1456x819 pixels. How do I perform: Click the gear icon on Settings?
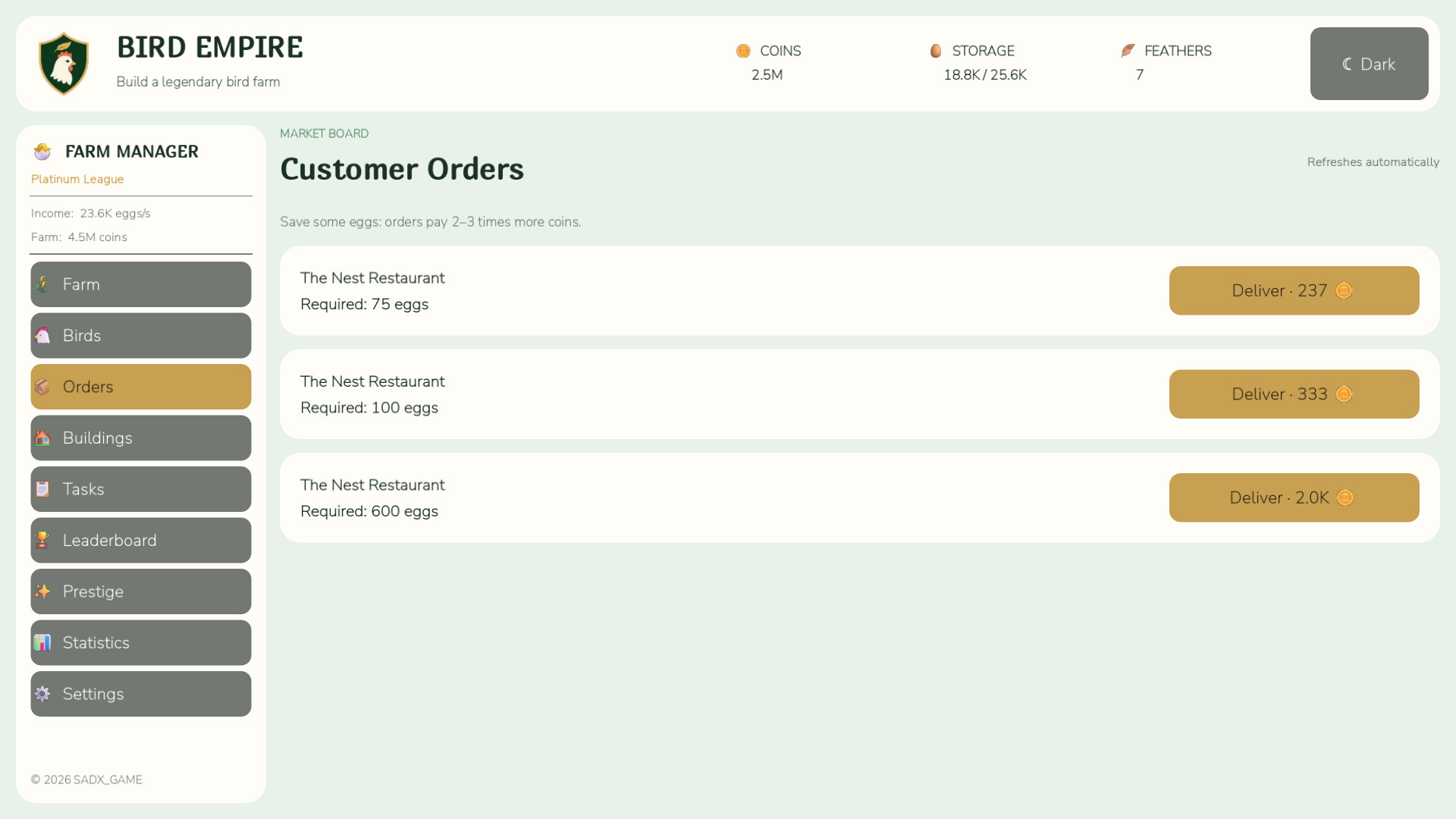click(42, 694)
